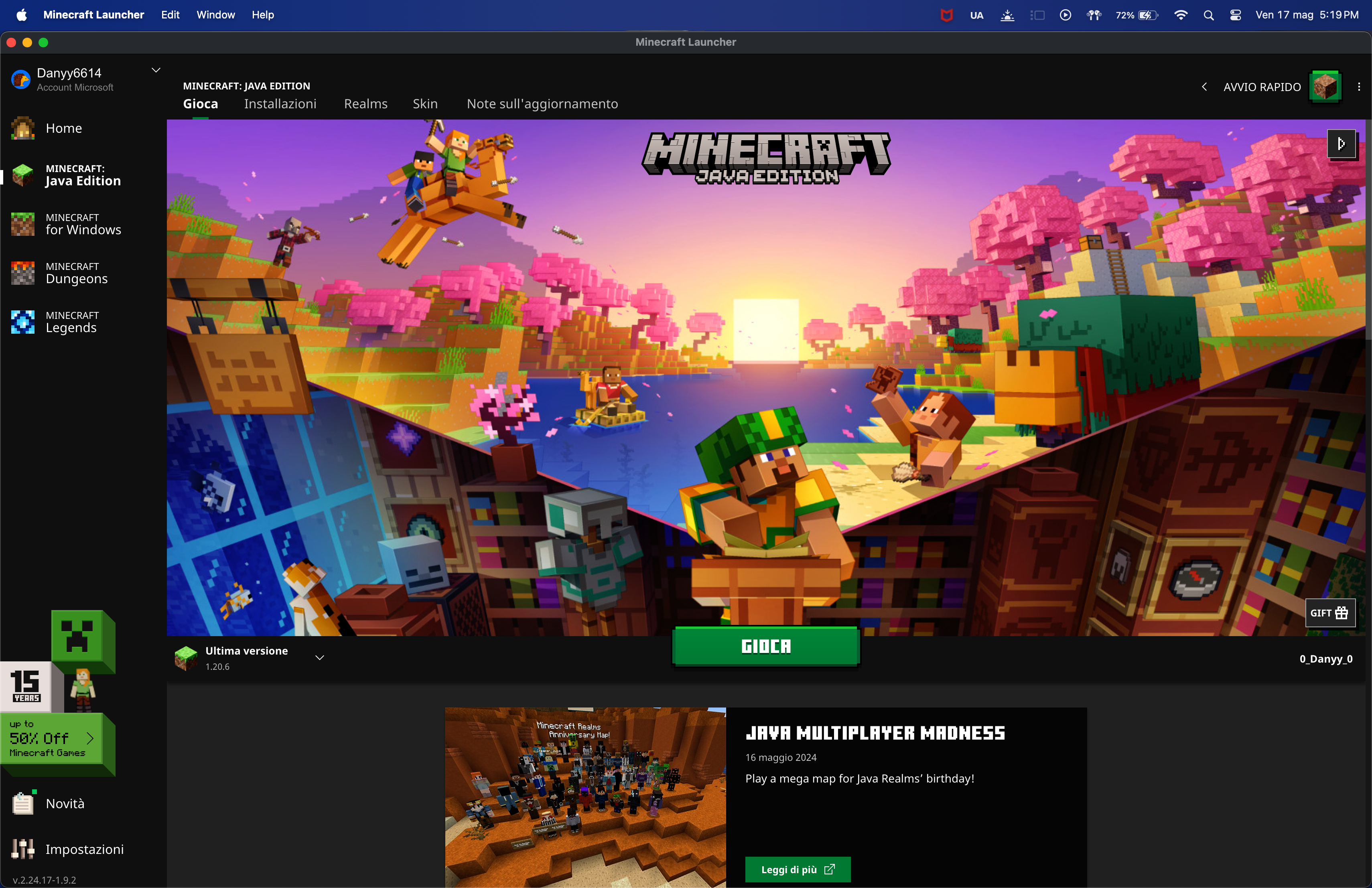Expand the Danyy6614 account dropdown
This screenshot has width=1372, height=888.
(156, 70)
